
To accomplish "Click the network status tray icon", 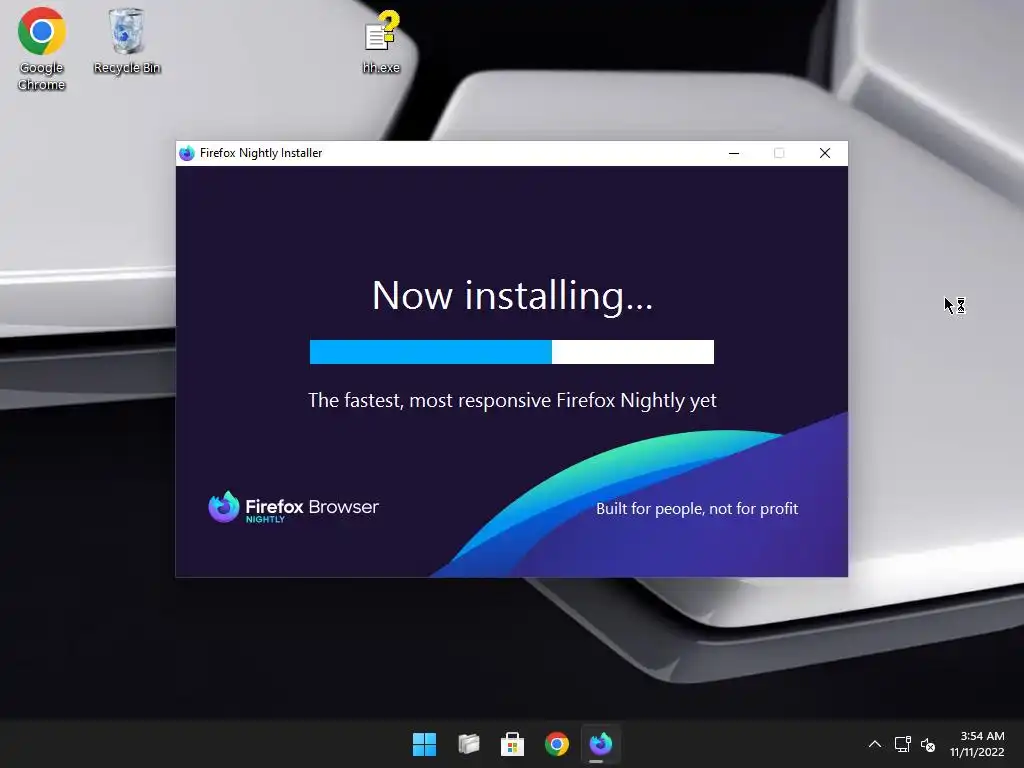I will click(x=903, y=744).
